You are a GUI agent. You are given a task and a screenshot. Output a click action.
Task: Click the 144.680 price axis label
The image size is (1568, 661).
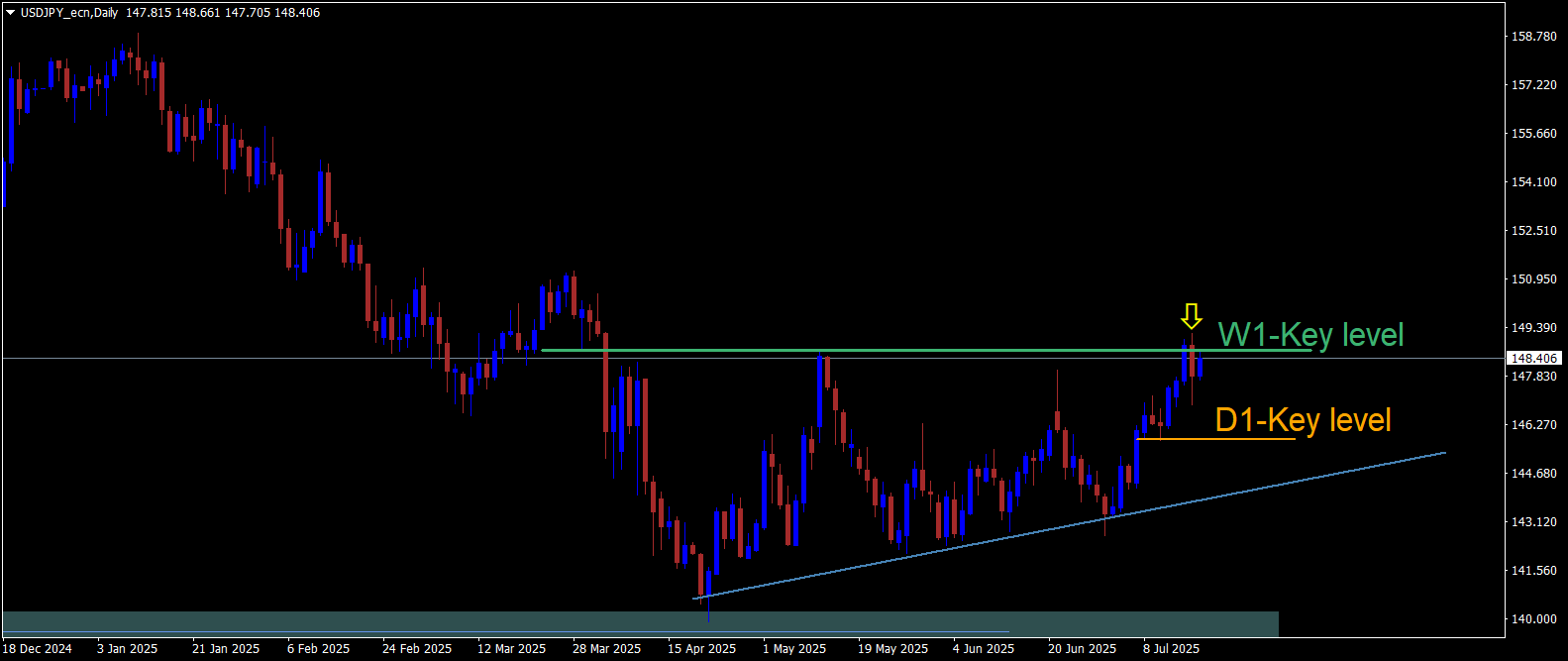click(1533, 474)
